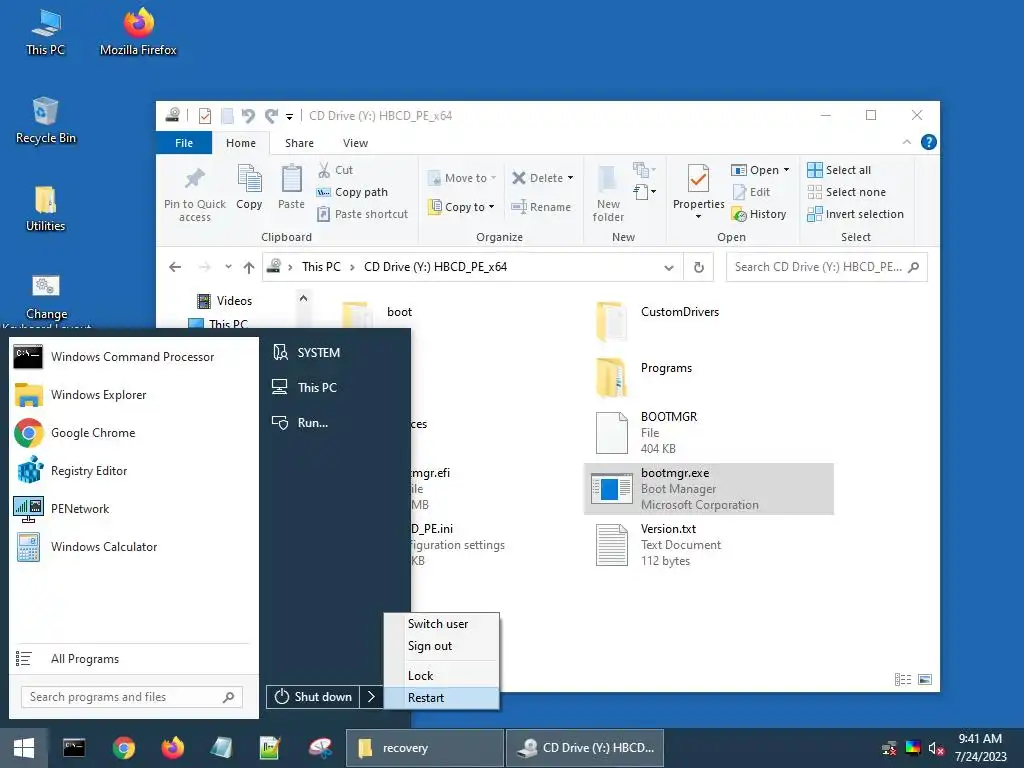Launch Windows Command Processor from Start menu
The width and height of the screenshot is (1024, 768).
133,357
